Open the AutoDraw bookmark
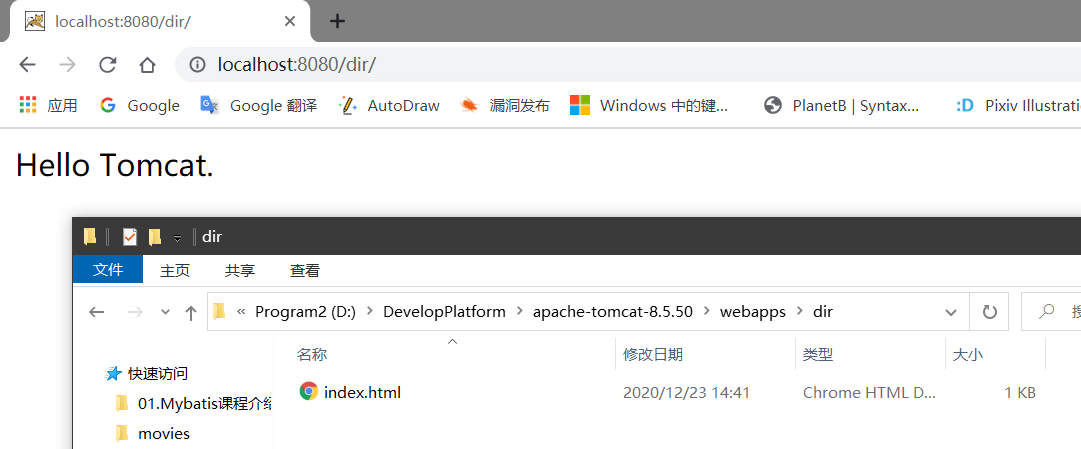This screenshot has height=449, width=1081. click(390, 105)
